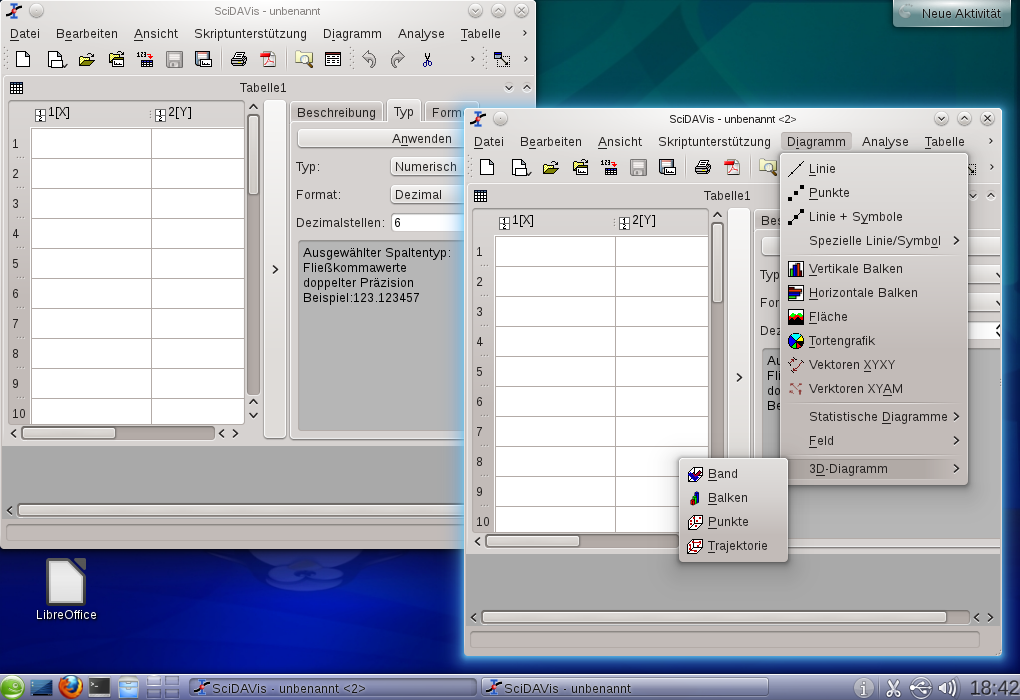Select column header 1[X] in unbenannt window
The height and width of the screenshot is (700, 1020).
92,114
